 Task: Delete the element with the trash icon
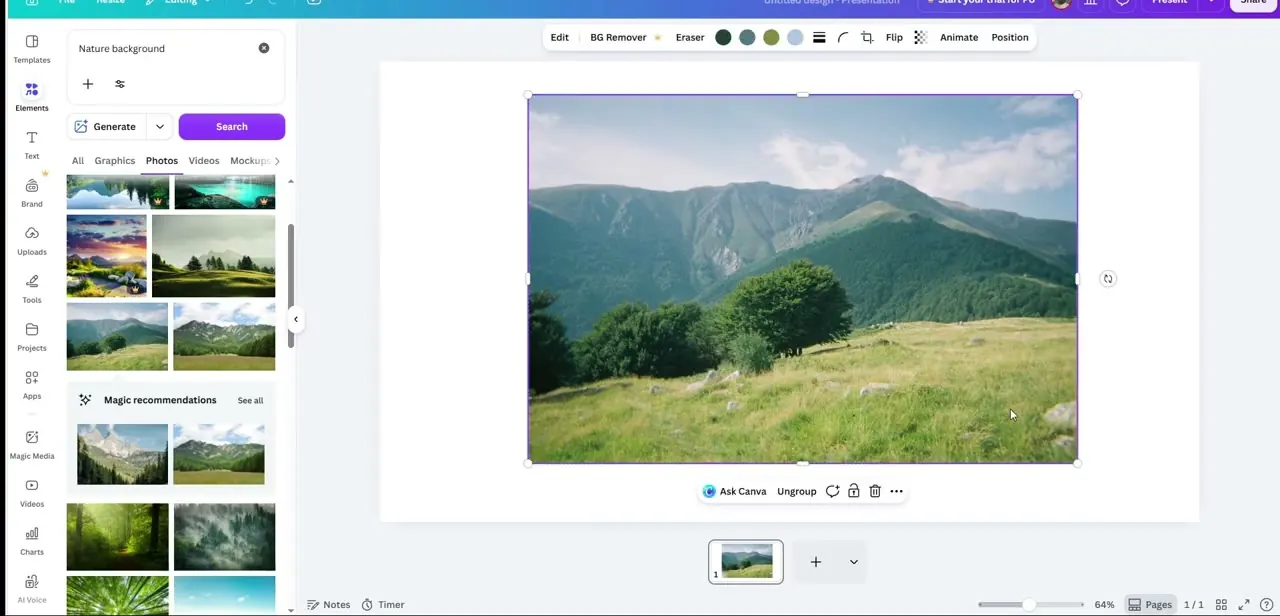click(875, 492)
